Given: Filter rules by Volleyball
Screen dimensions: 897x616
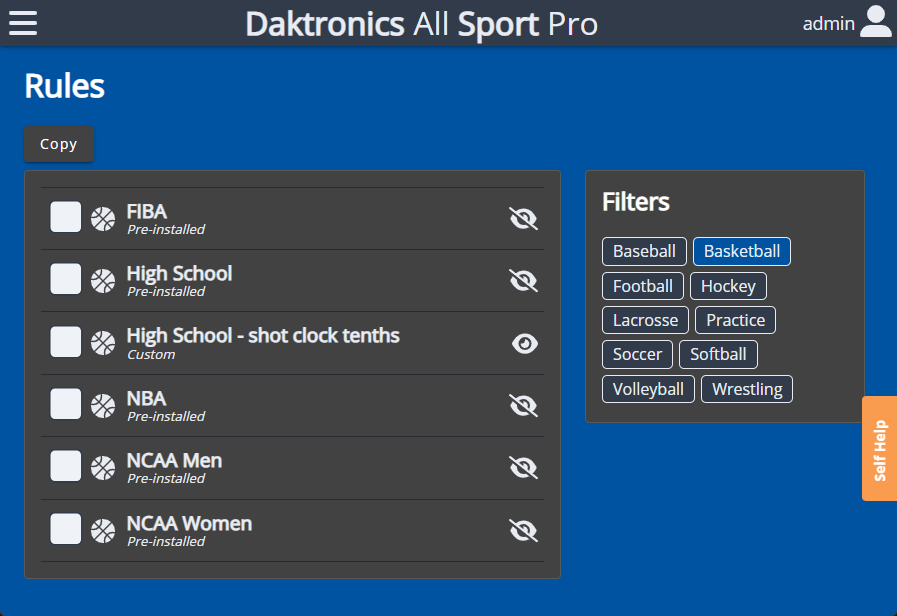Looking at the screenshot, I should coord(648,389).
